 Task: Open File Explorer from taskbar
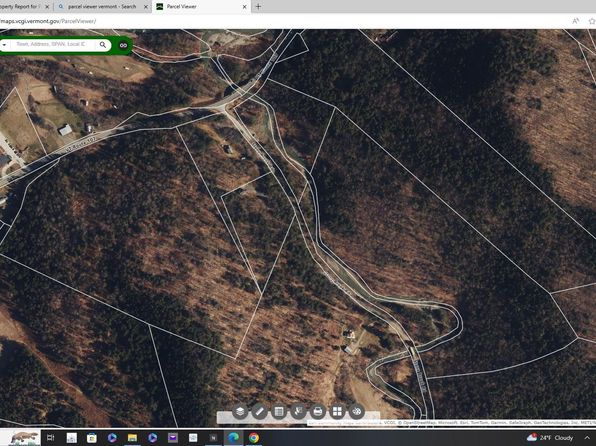click(x=132, y=438)
